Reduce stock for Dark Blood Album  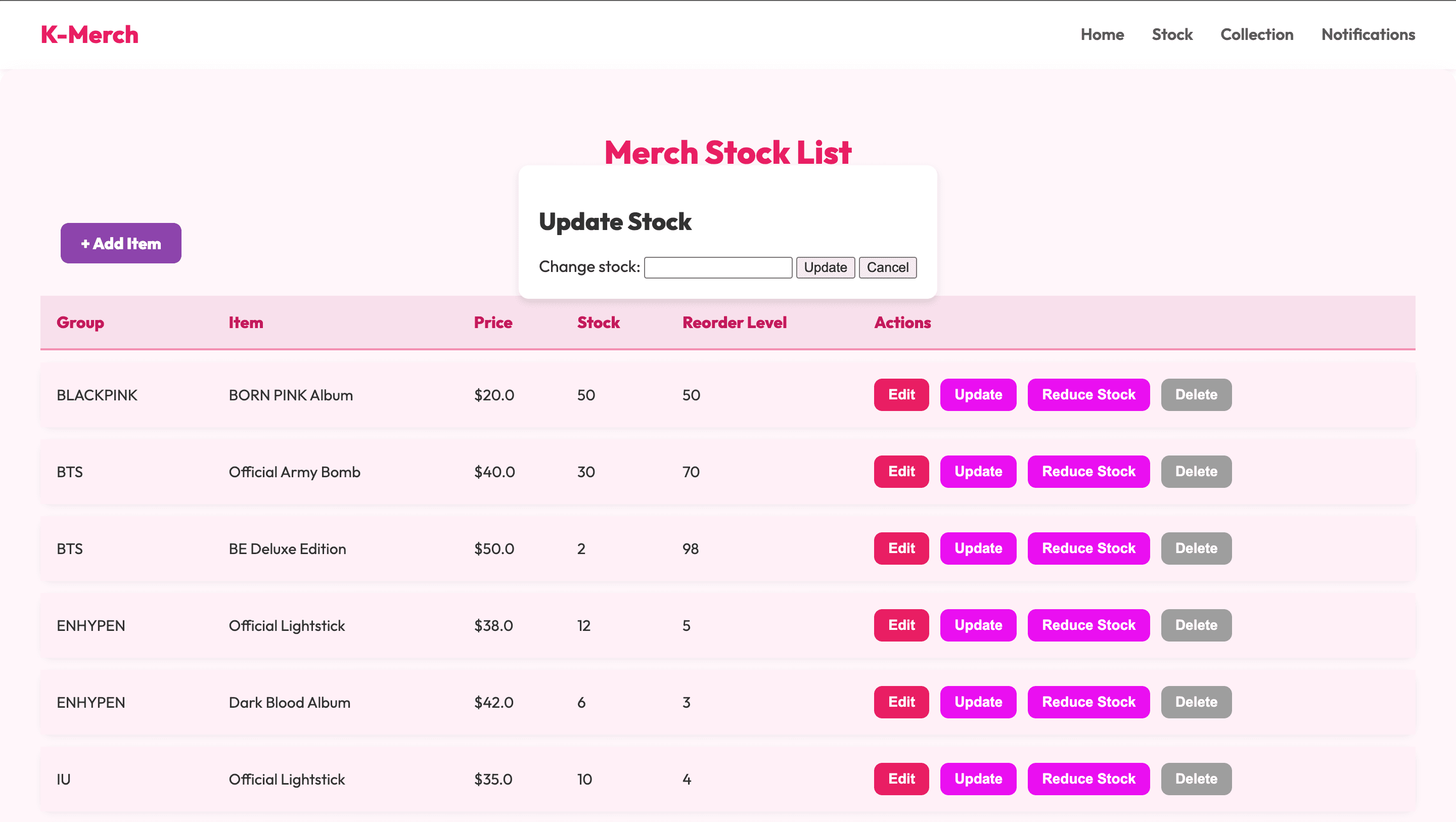(x=1088, y=702)
